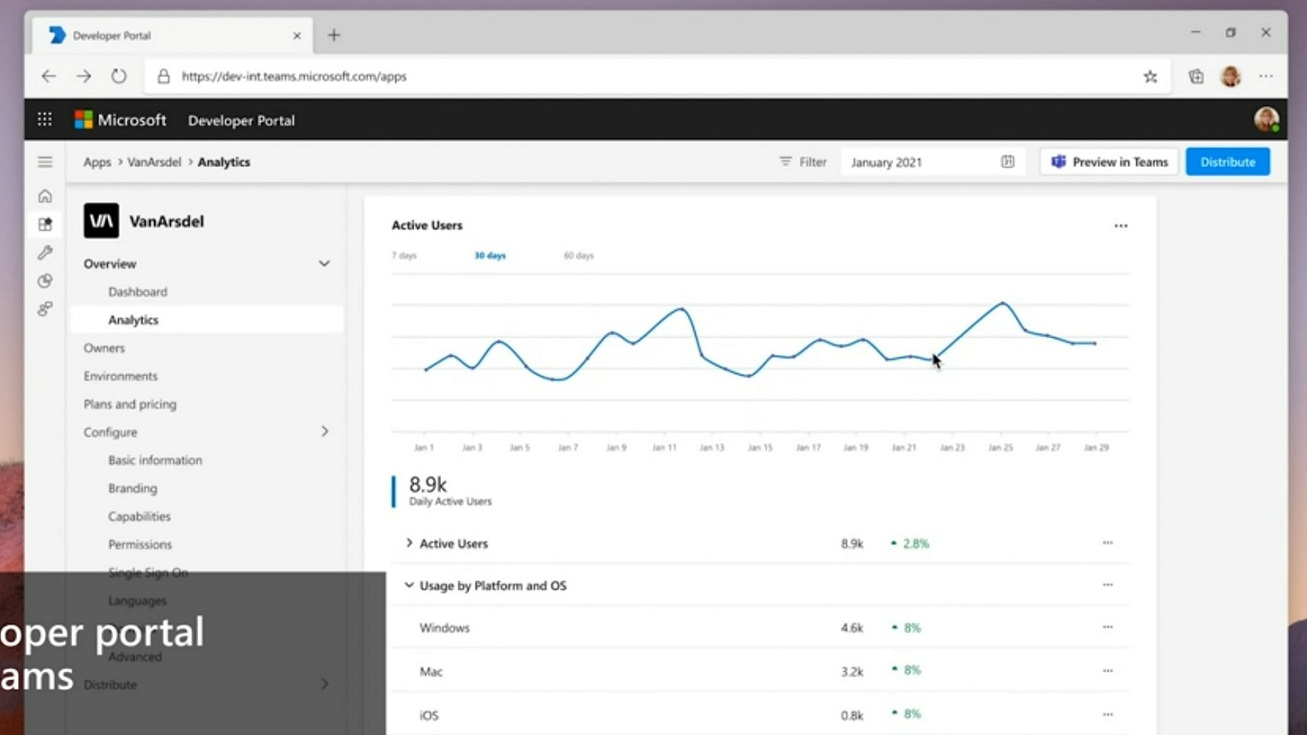
Task: Click the Mac 3.2k value
Action: coord(852,672)
